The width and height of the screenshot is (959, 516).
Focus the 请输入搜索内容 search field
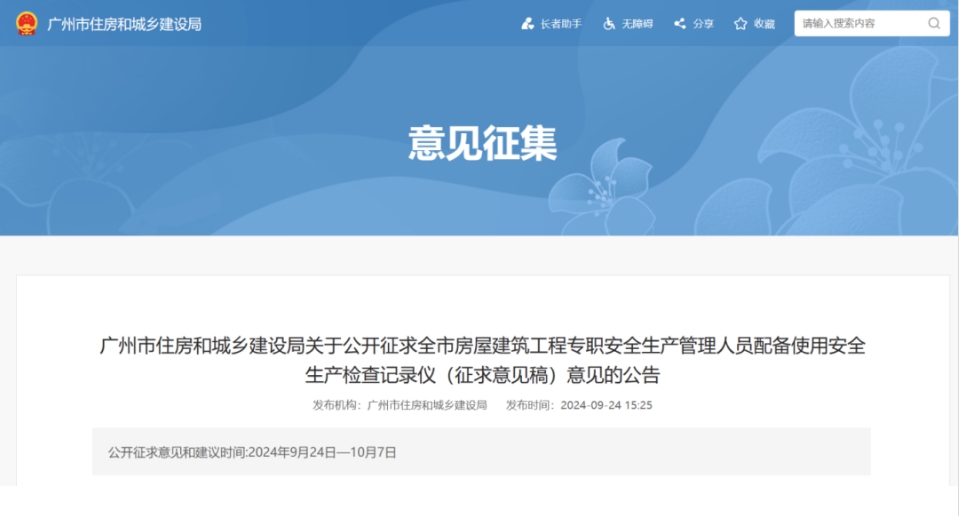click(860, 23)
